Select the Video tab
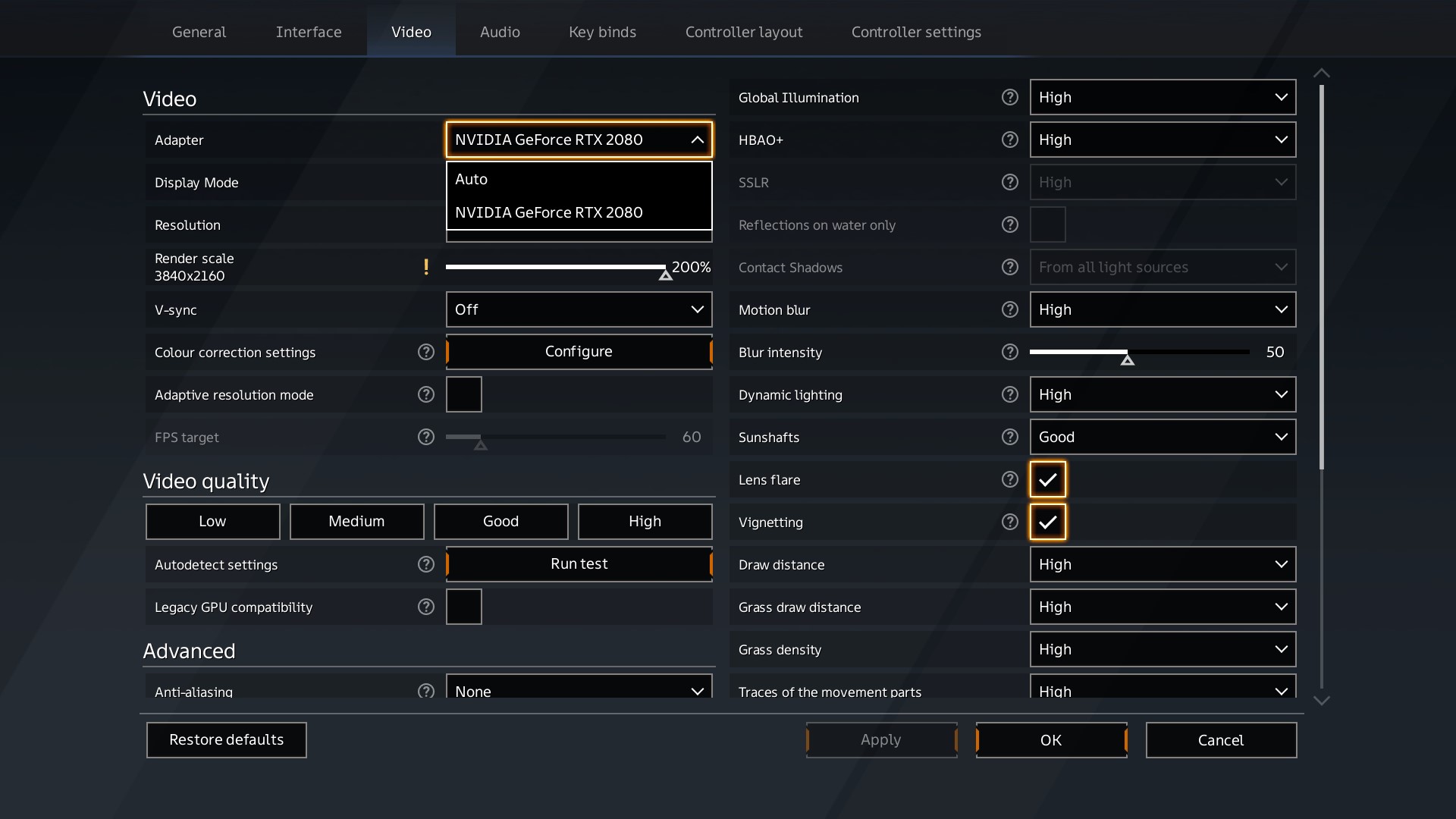 click(411, 32)
